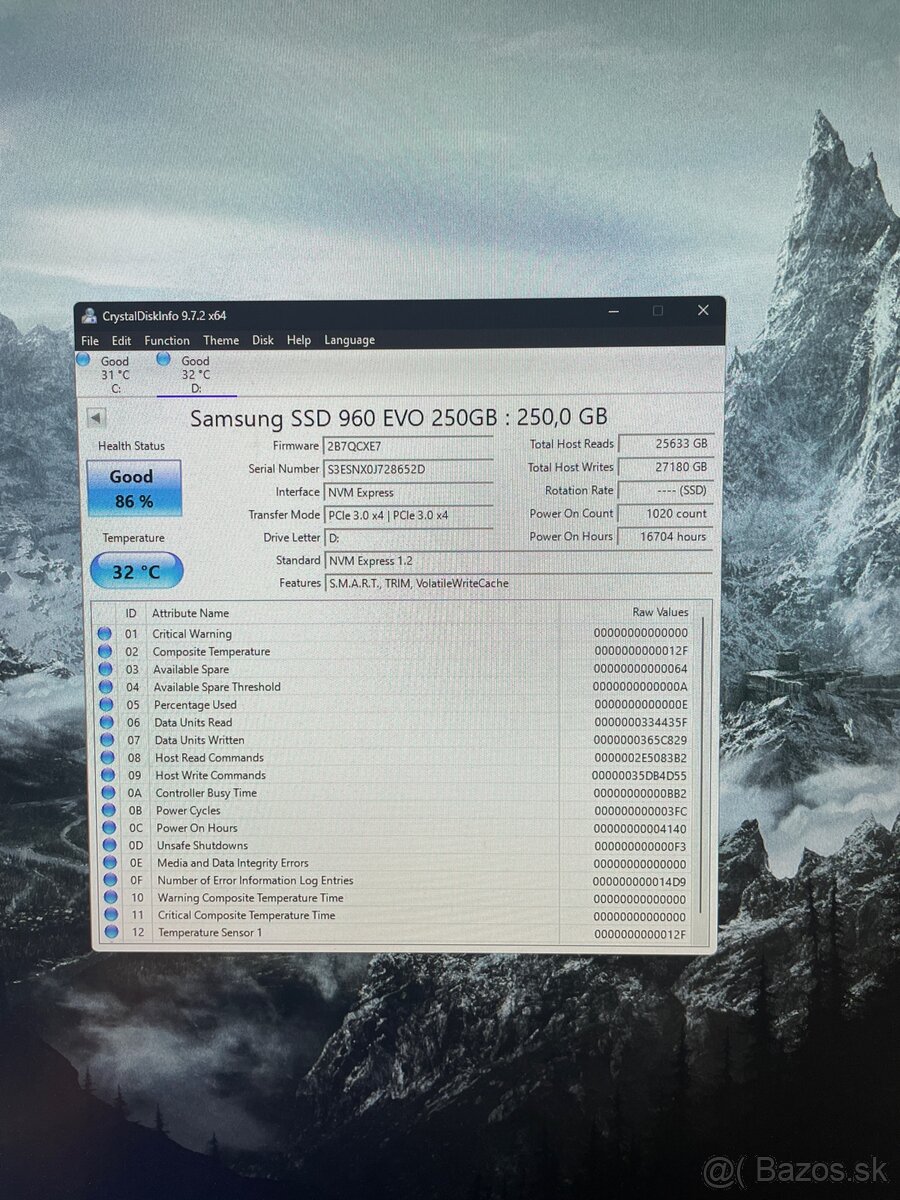Open the Help menu
The width and height of the screenshot is (900, 1200).
[299, 340]
